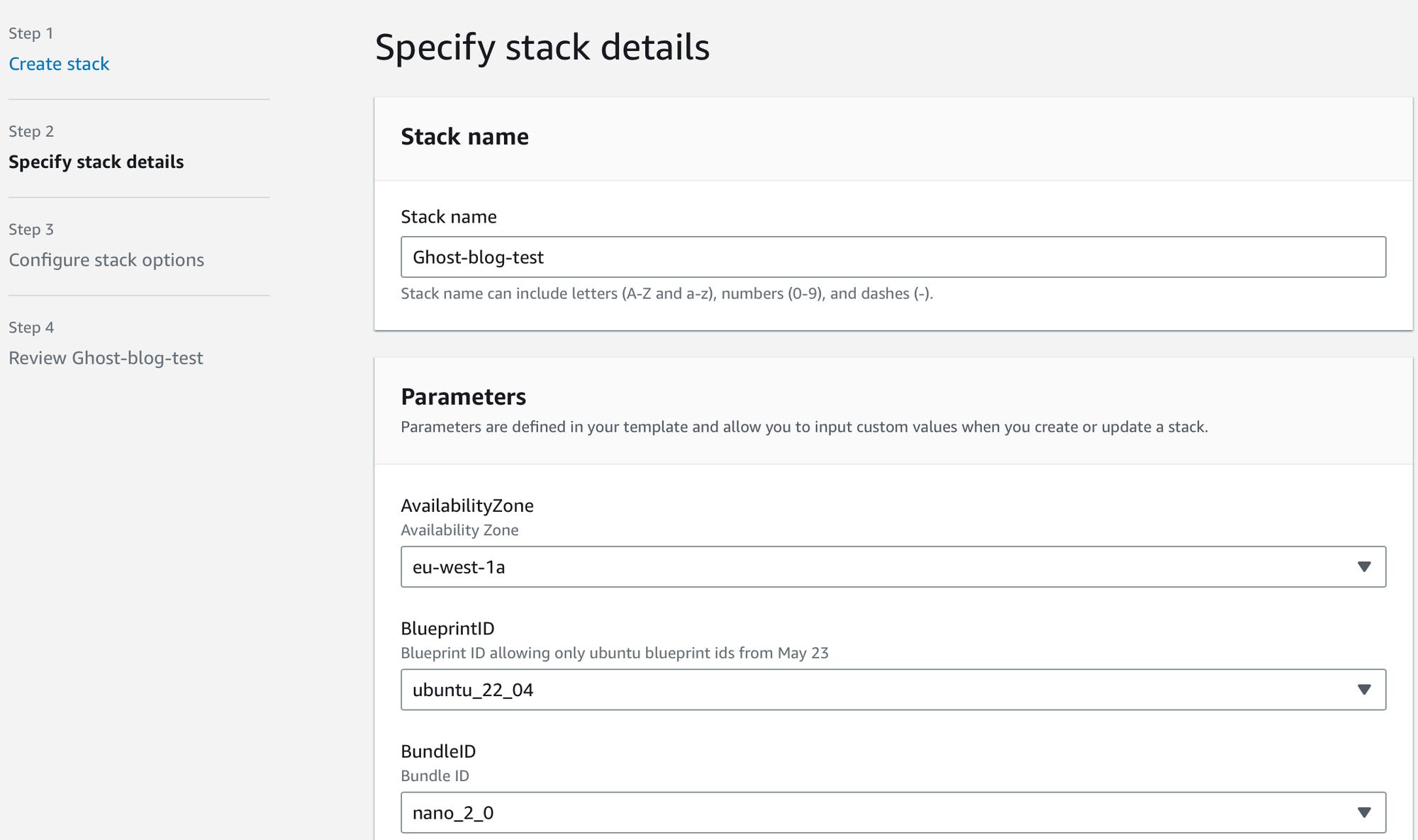This screenshot has height=840, width=1418.
Task: Click the Create stack link
Action: pos(59,62)
